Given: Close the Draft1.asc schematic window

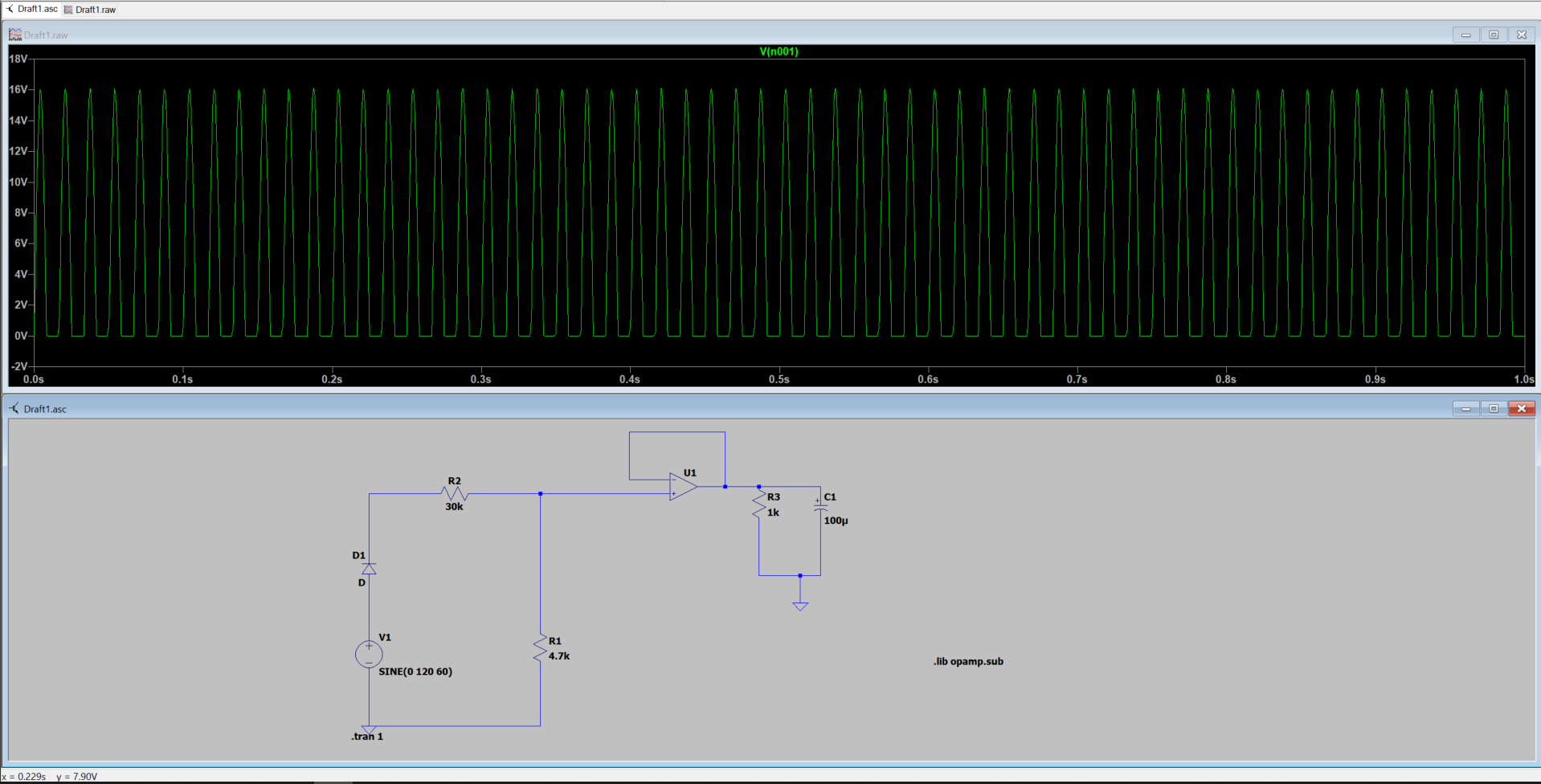Looking at the screenshot, I should (x=1522, y=408).
